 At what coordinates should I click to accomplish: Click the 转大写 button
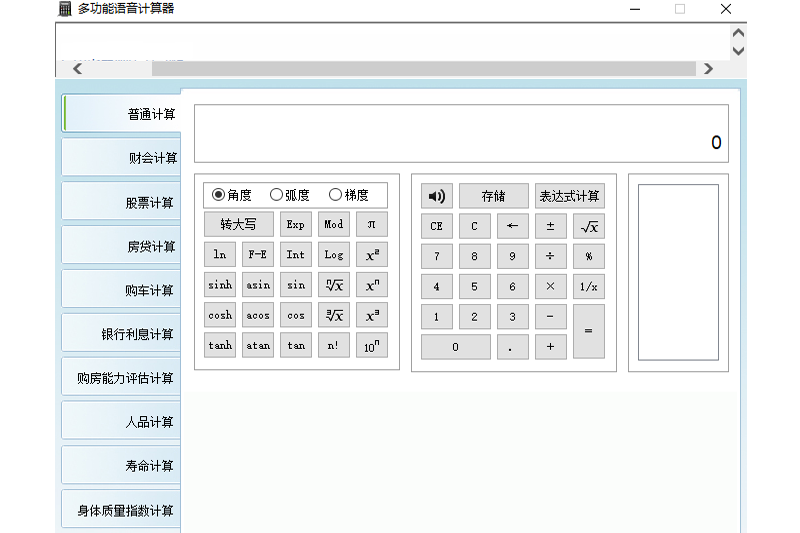[238, 224]
